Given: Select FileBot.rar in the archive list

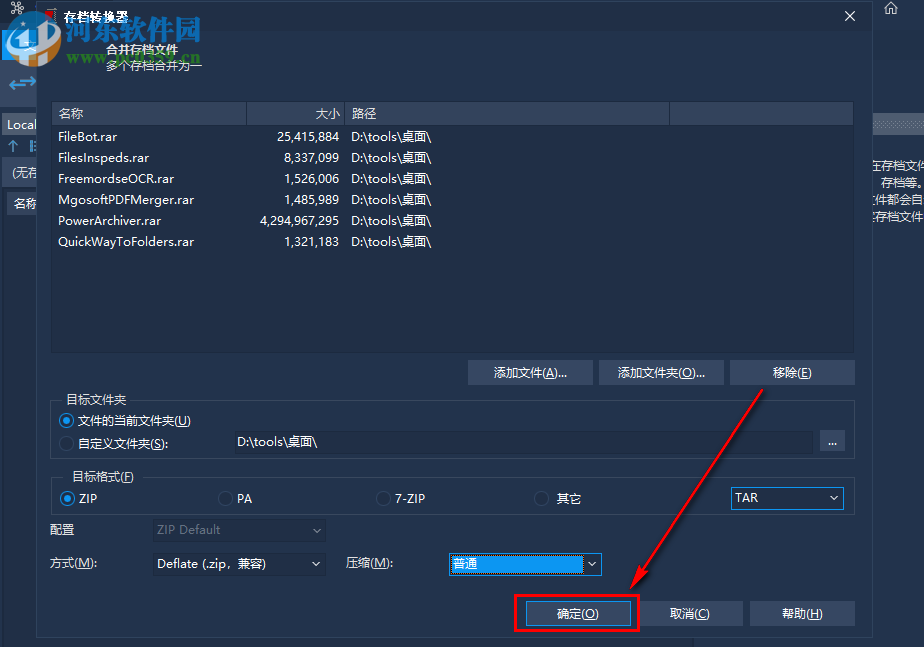Looking at the screenshot, I should (88, 136).
